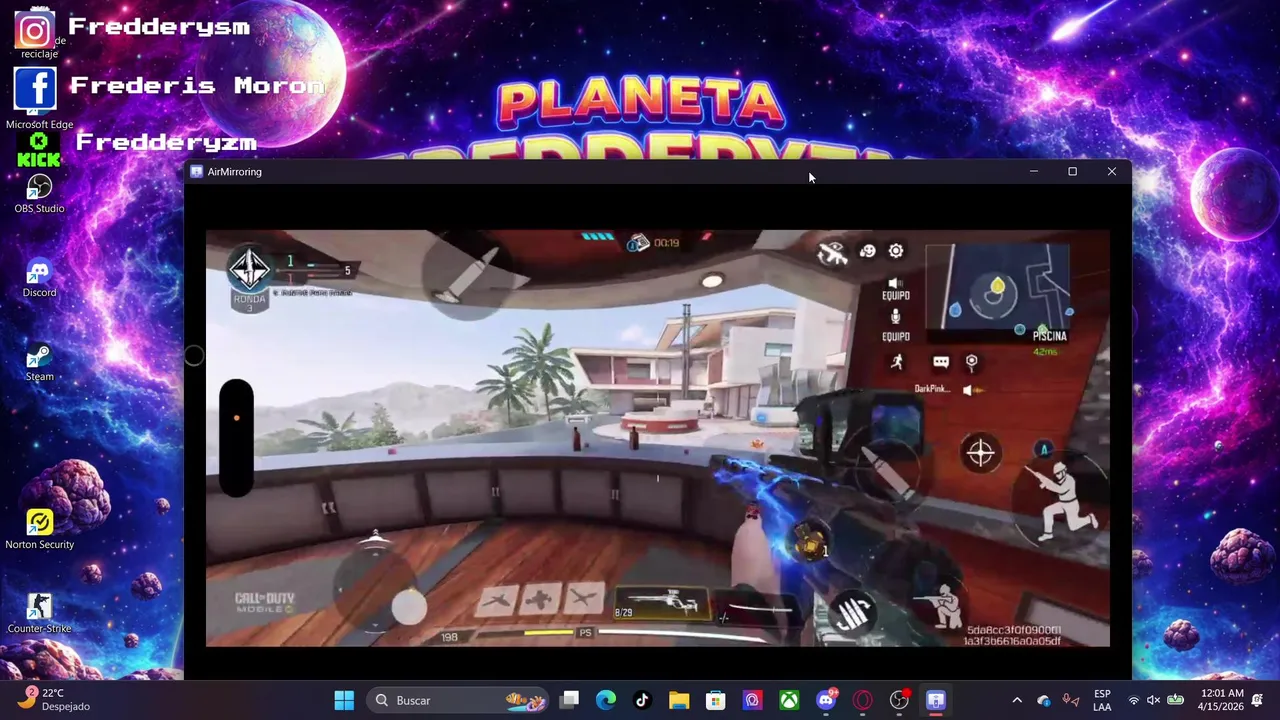Select the third scorestreak aircraft slot
Screen dimensions: 1280x720
point(583,599)
